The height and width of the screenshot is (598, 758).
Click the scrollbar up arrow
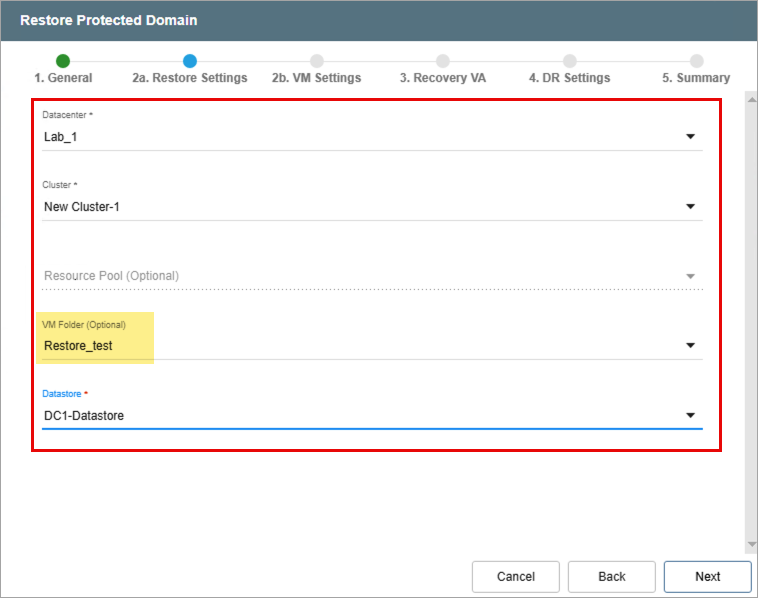(751, 98)
